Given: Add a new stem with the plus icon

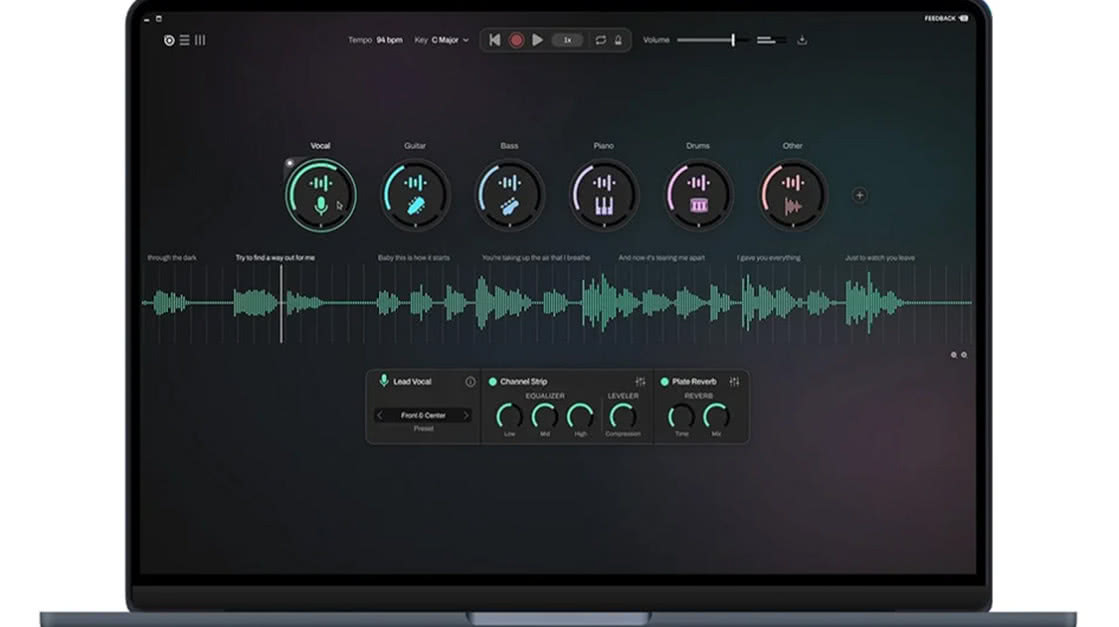Looking at the screenshot, I should click(859, 195).
